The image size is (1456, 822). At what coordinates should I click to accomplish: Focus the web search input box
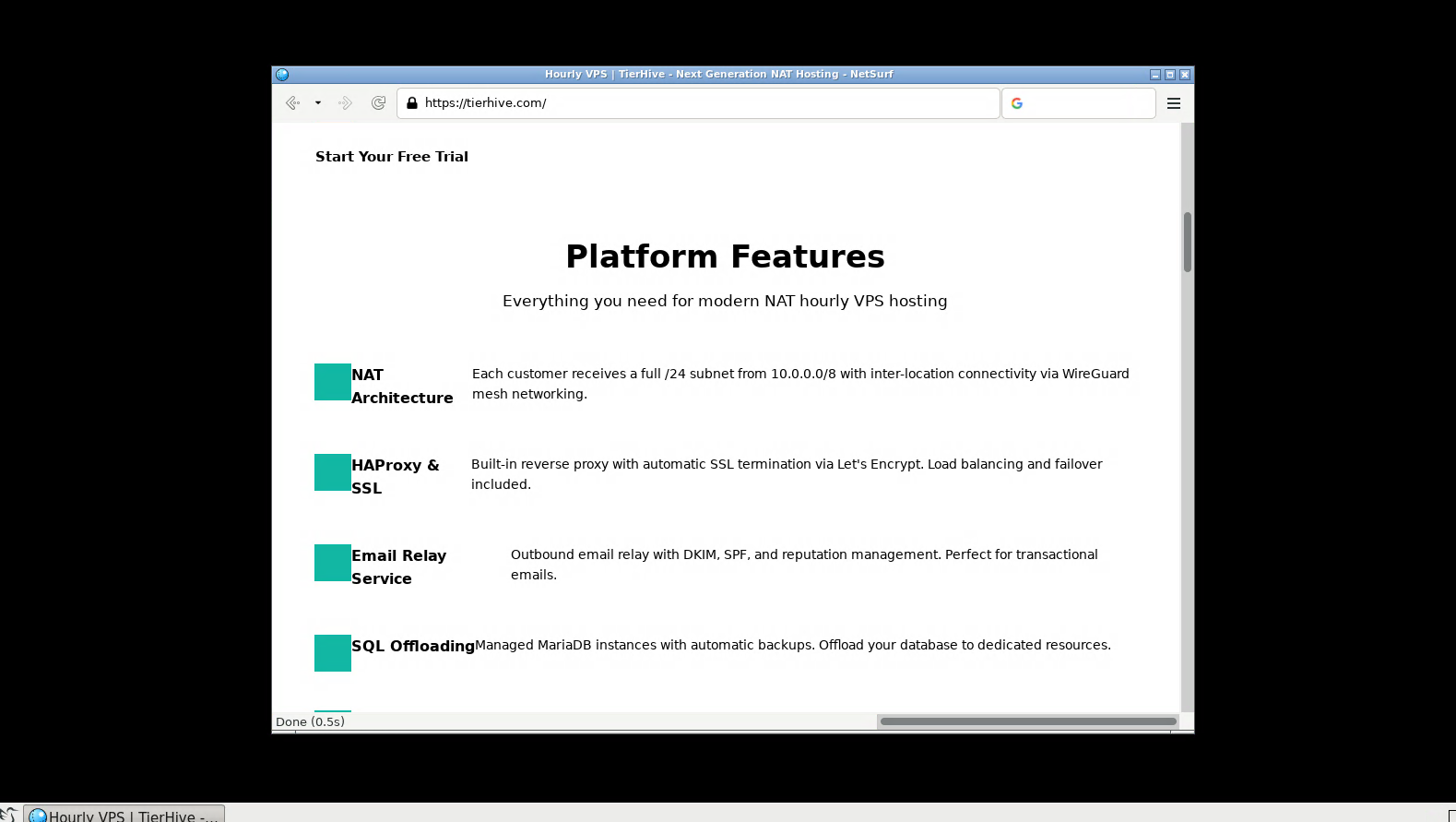click(x=1088, y=103)
